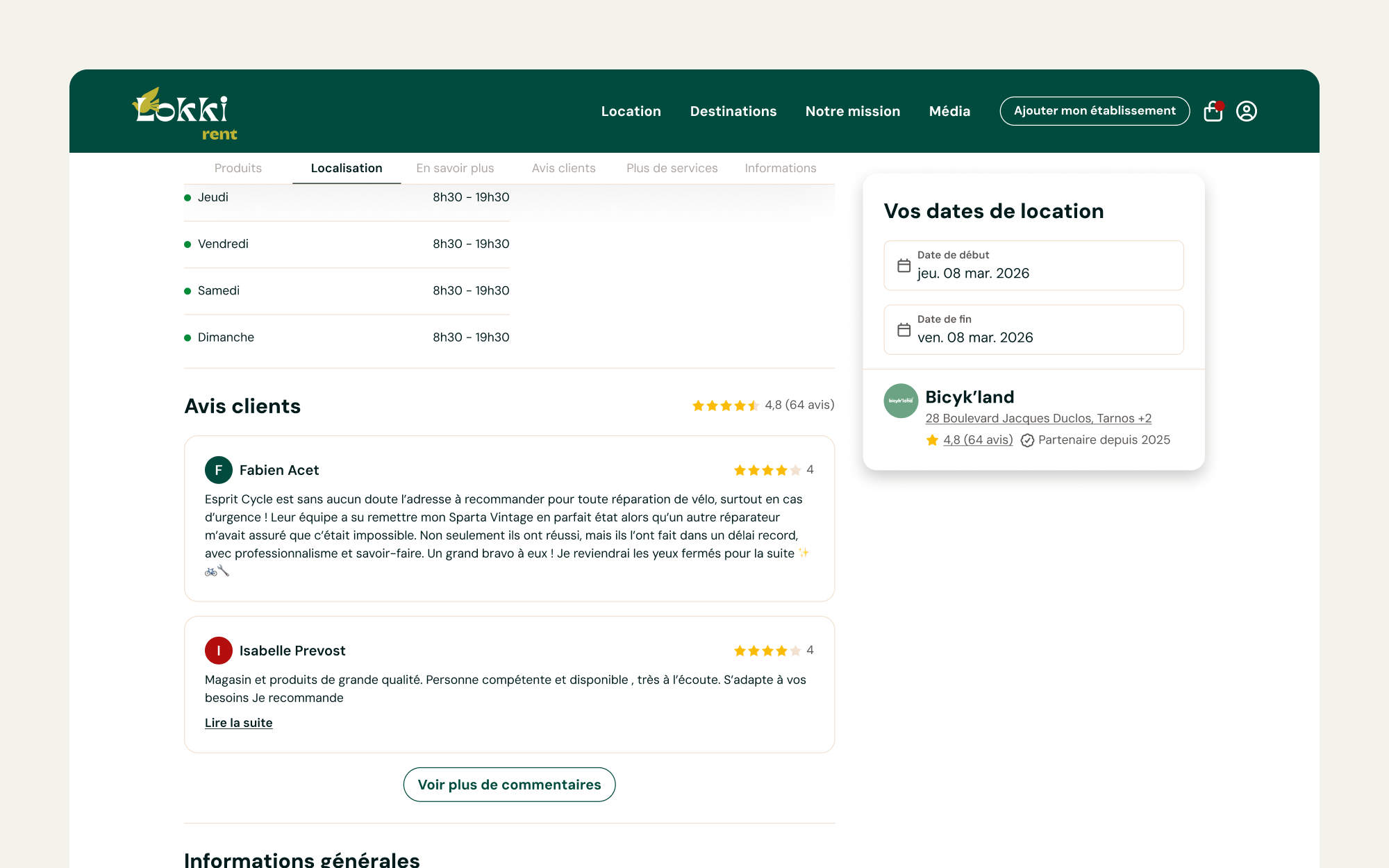The image size is (1389, 868).
Task: Switch to the Produits tab
Action: [x=238, y=168]
